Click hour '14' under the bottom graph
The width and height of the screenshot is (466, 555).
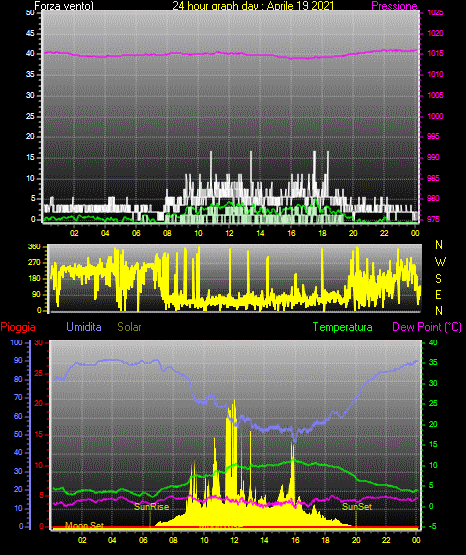pyautogui.click(x=264, y=540)
